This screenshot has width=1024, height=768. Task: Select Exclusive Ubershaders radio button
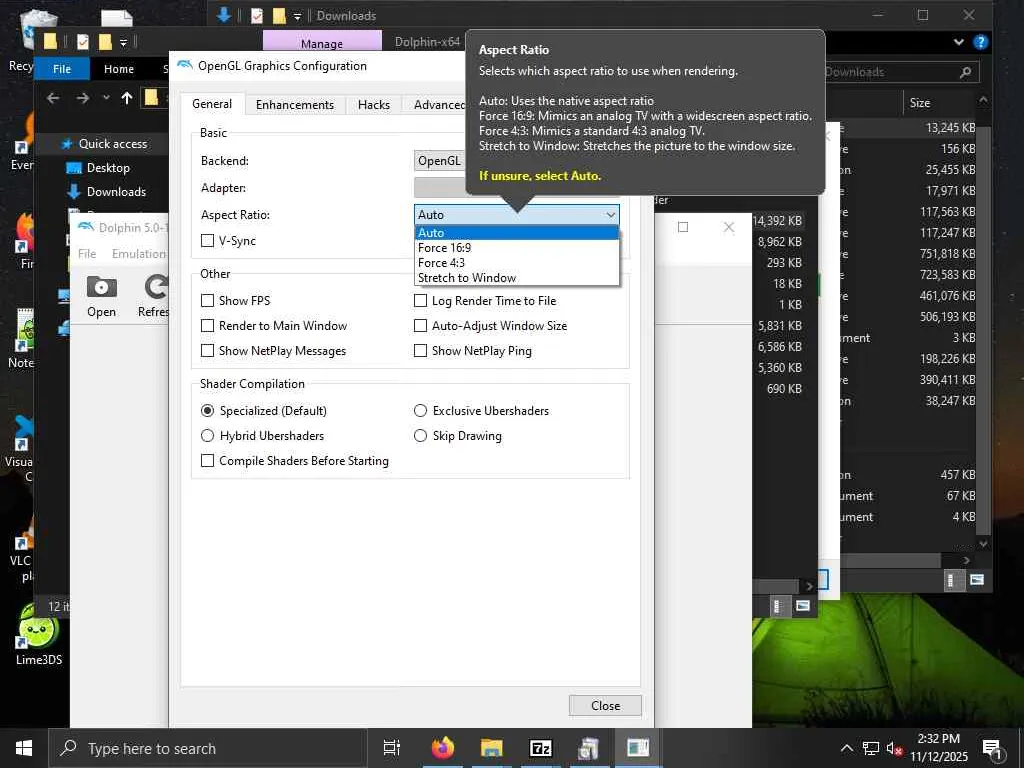click(x=481, y=411)
